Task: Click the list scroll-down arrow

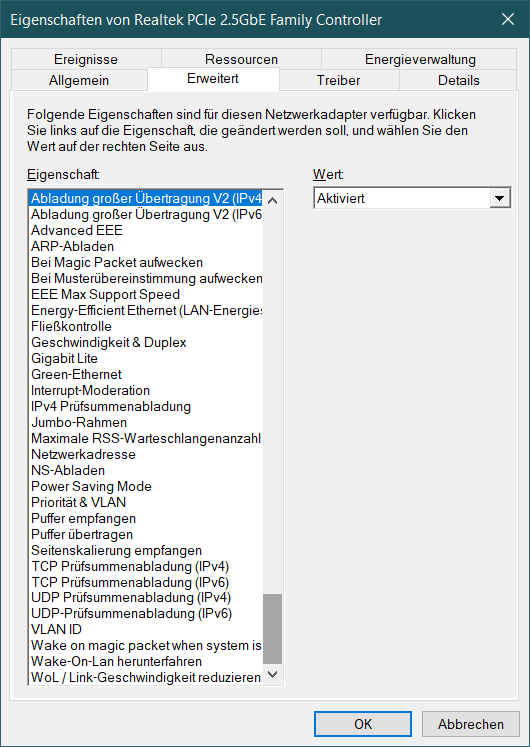Action: coord(273,674)
